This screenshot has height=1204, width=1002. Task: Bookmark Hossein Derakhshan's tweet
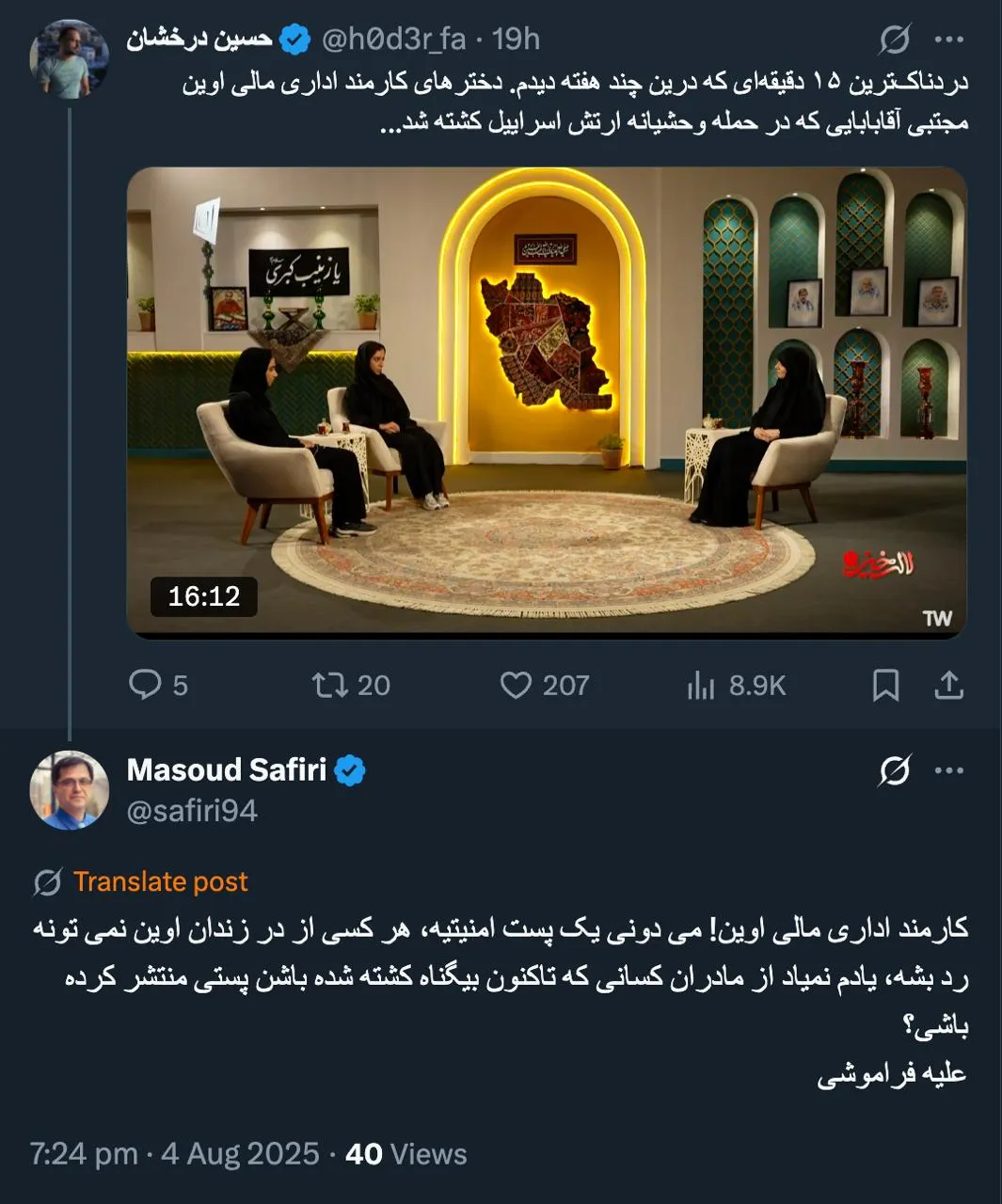tap(884, 686)
